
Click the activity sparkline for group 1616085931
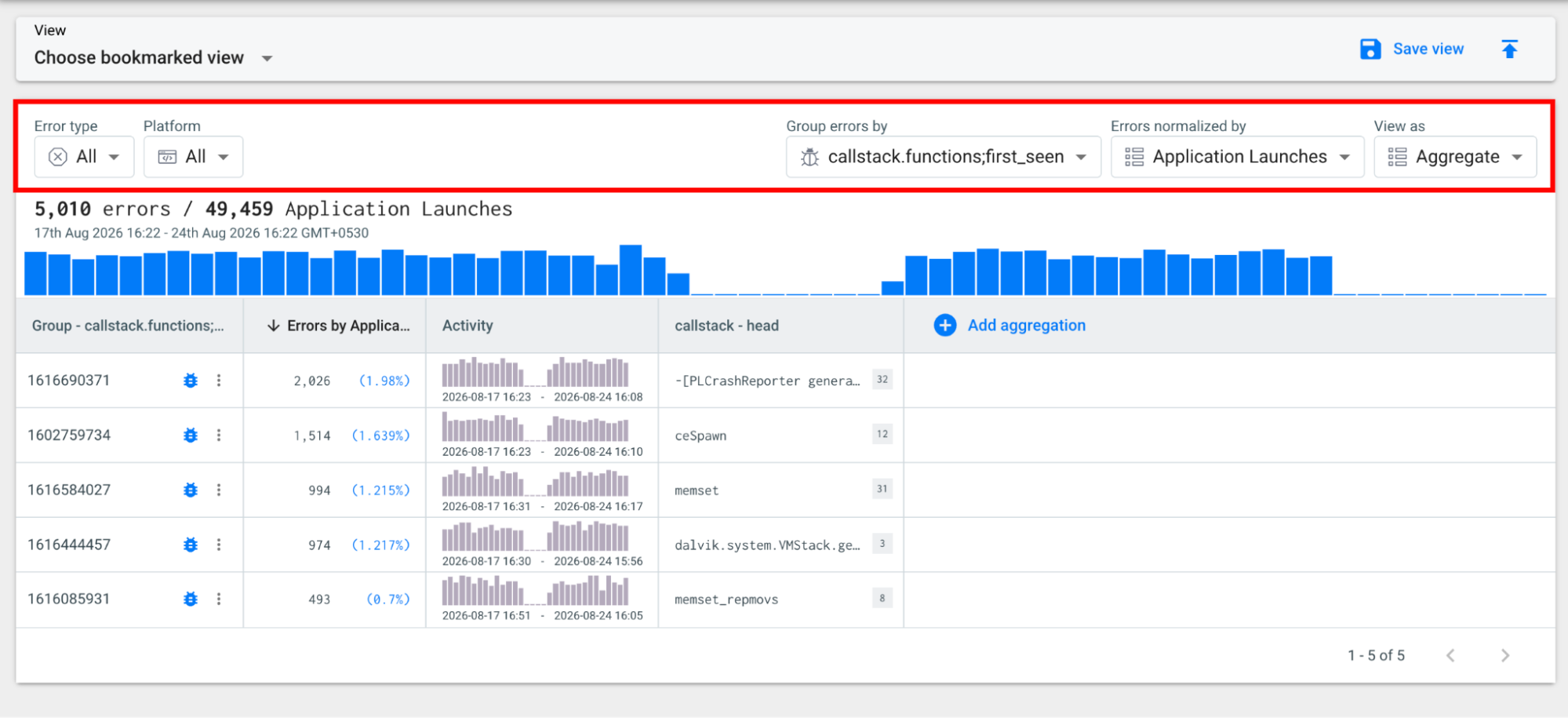point(536,591)
